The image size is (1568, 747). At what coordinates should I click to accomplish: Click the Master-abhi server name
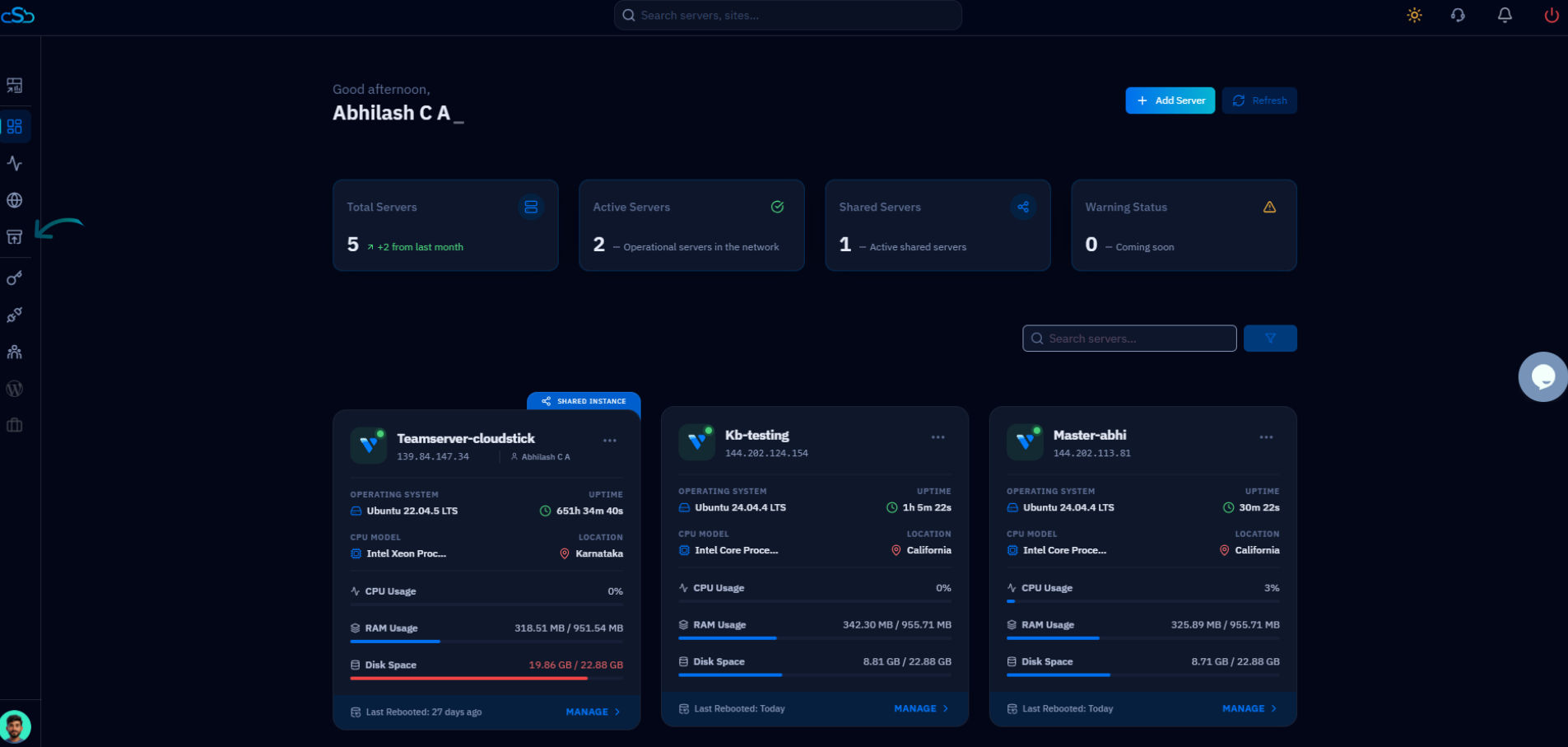[x=1090, y=435]
